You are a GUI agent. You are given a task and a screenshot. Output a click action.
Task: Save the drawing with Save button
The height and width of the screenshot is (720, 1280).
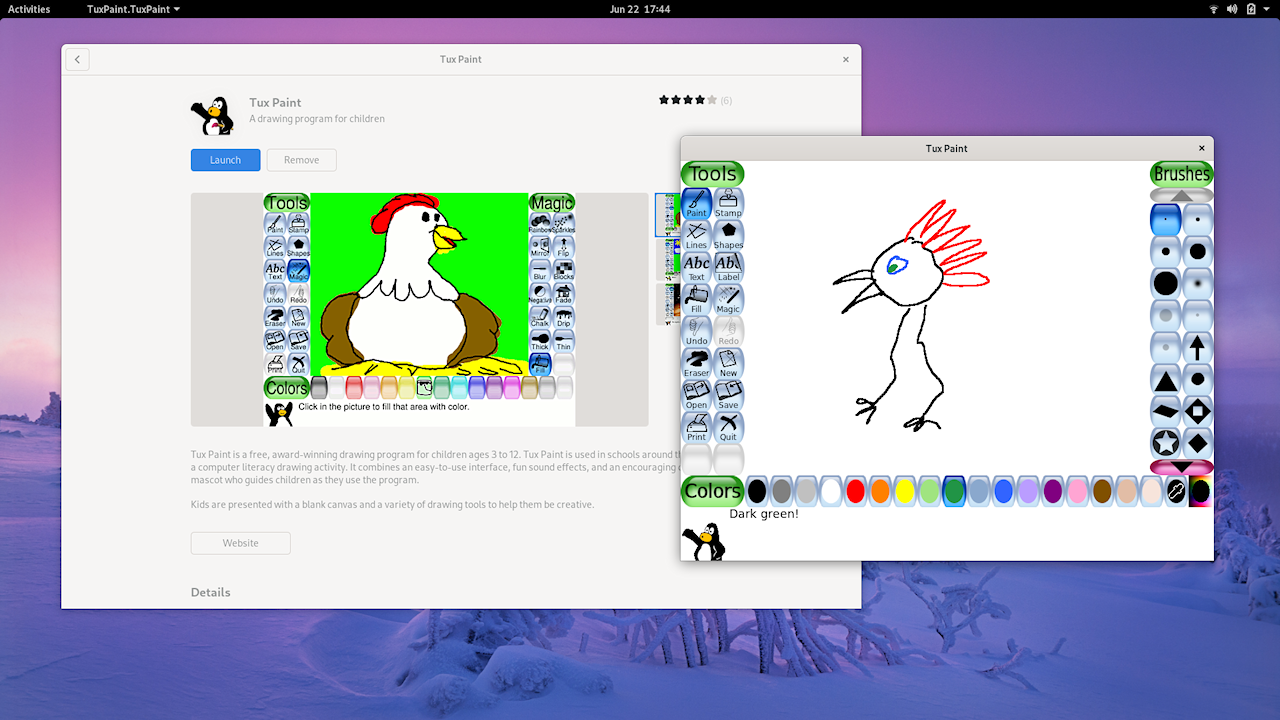pyautogui.click(x=728, y=395)
